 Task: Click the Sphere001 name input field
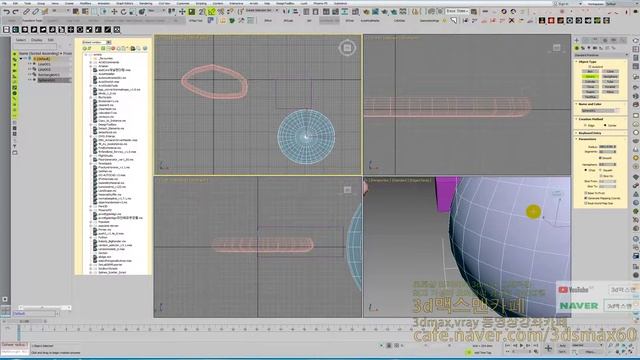(598, 111)
